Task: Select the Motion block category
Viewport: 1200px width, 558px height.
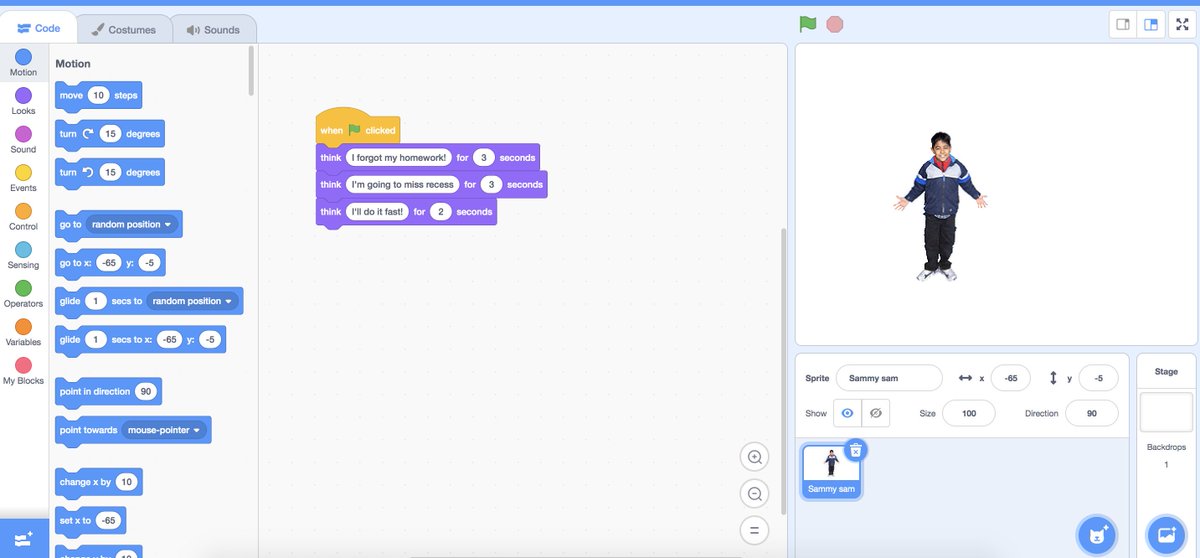Action: [x=23, y=63]
